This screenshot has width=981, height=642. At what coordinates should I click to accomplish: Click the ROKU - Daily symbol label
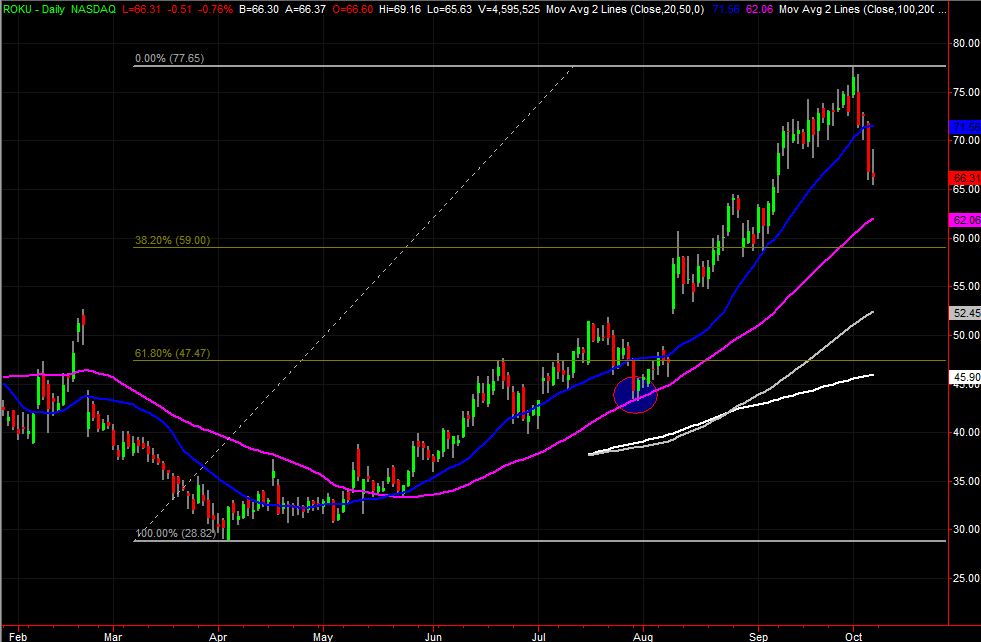[x=30, y=8]
